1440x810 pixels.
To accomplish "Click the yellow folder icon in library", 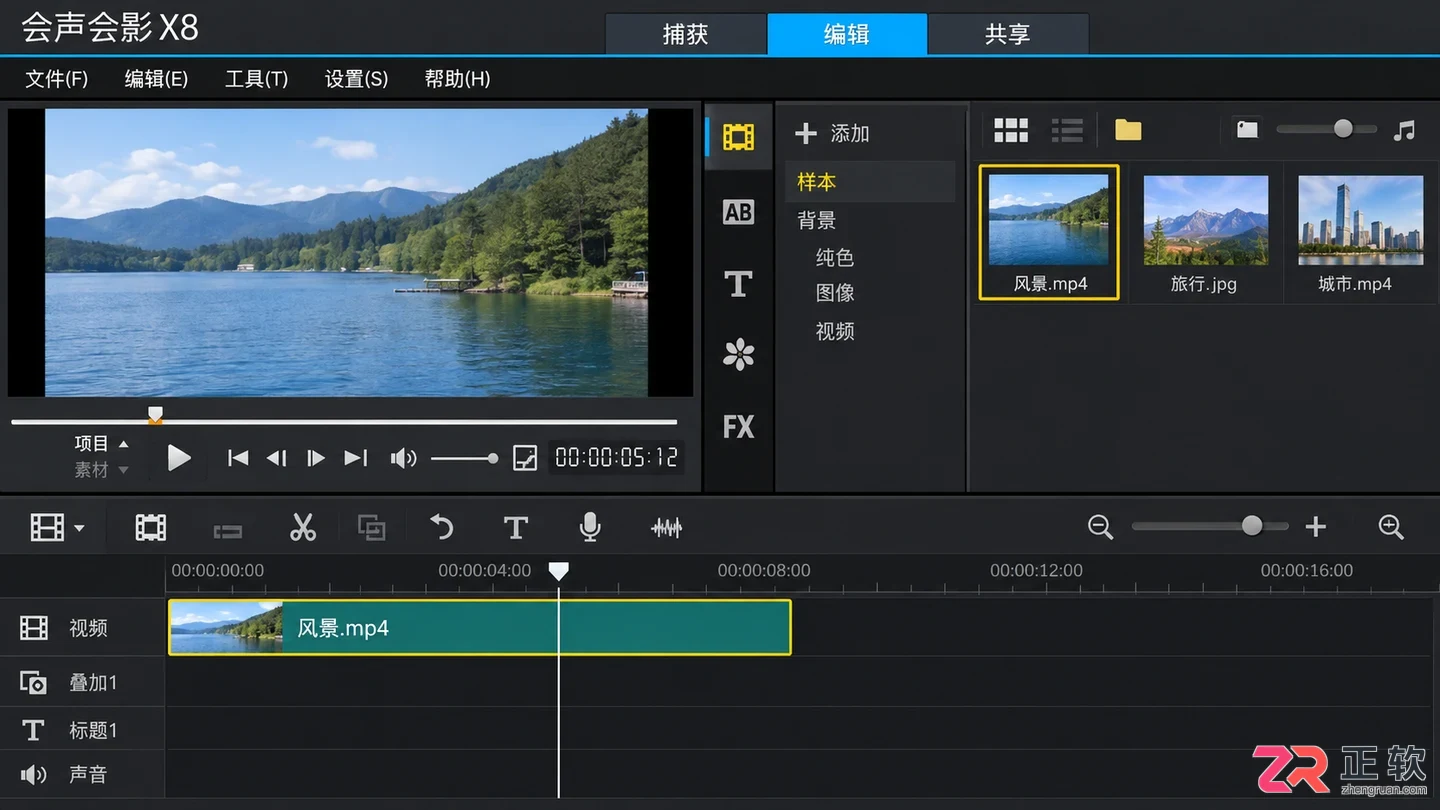I will 1128,130.
